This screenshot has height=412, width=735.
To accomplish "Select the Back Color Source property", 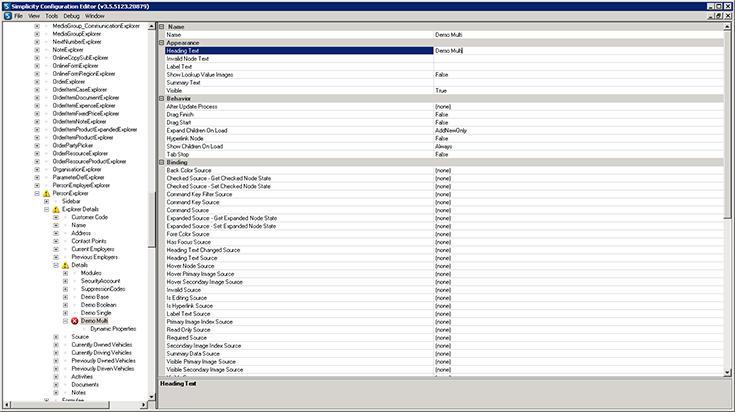I will click(x=189, y=170).
